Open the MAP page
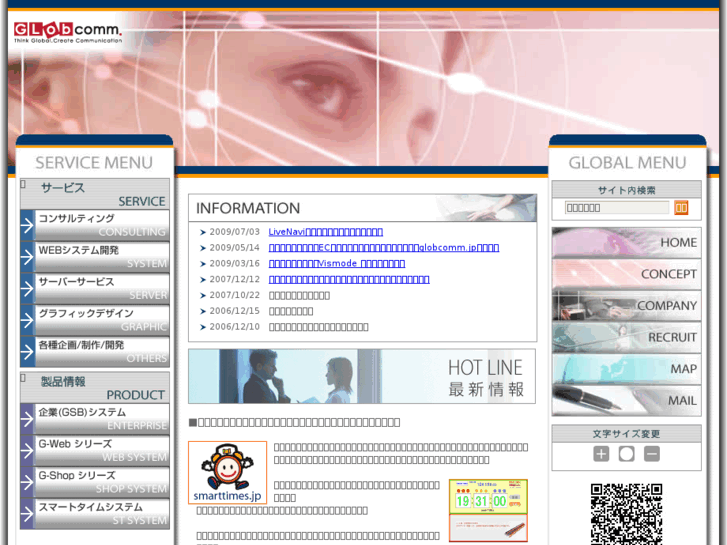The height and width of the screenshot is (545, 727). pos(626,369)
